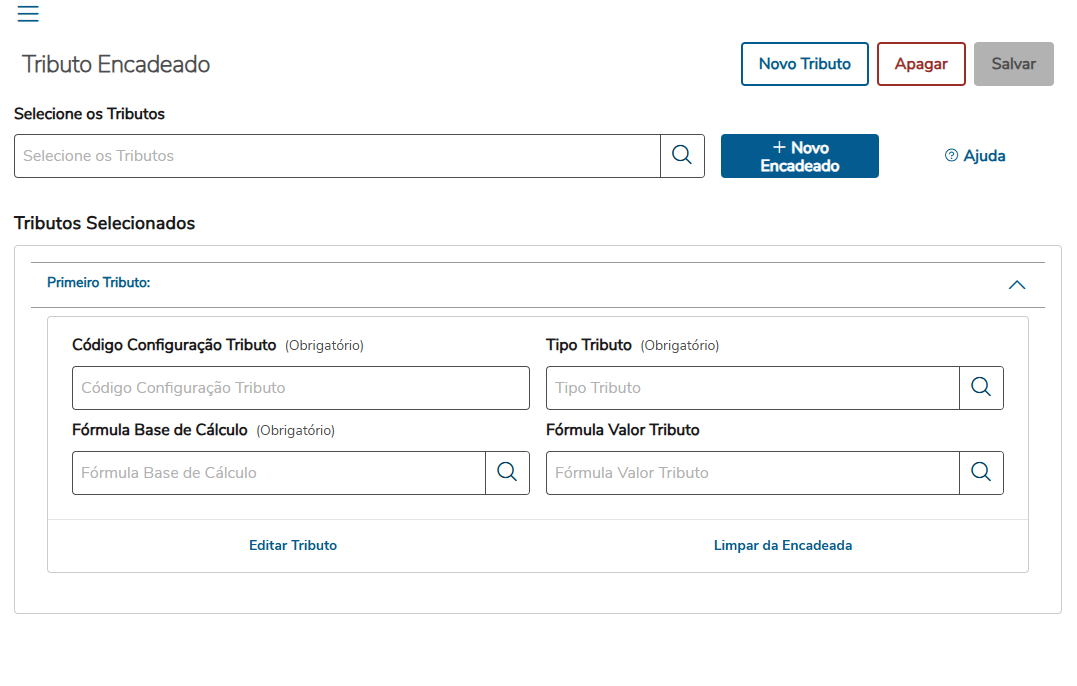Viewport: 1077px width, 686px height.
Task: Click the Tipo Tributo search icon
Action: [981, 388]
